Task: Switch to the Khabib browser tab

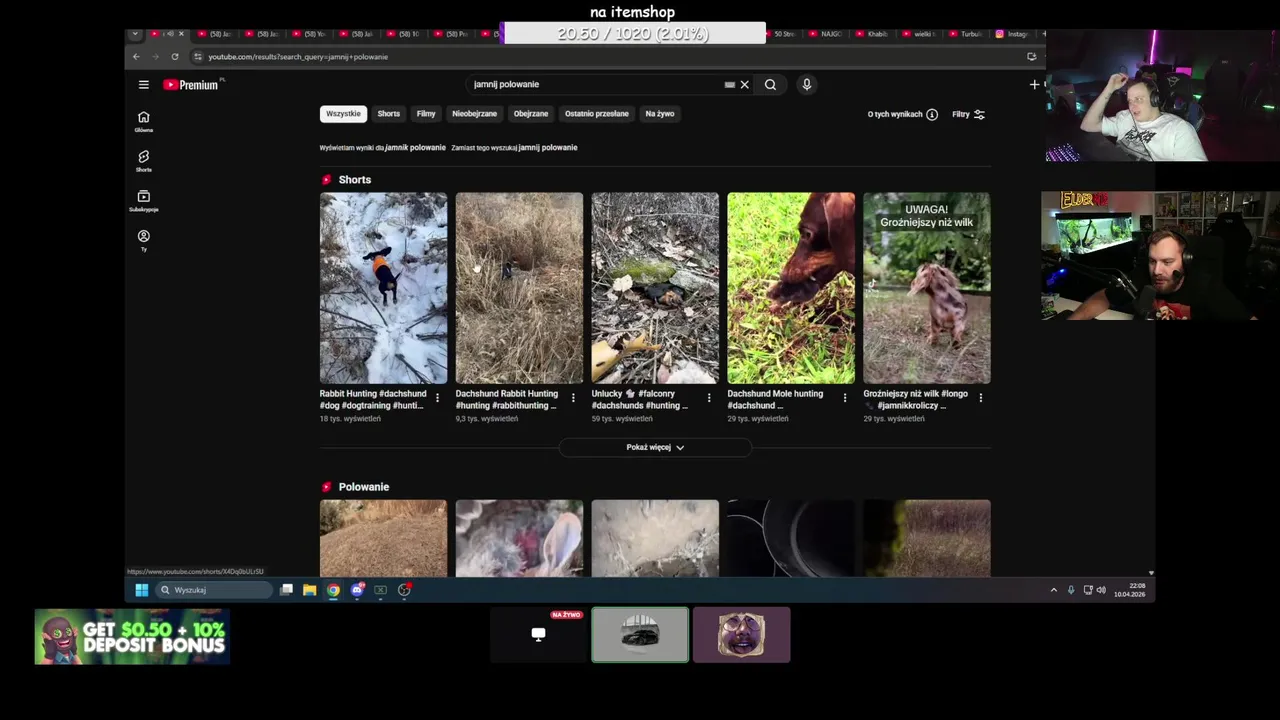Action: coord(872,34)
